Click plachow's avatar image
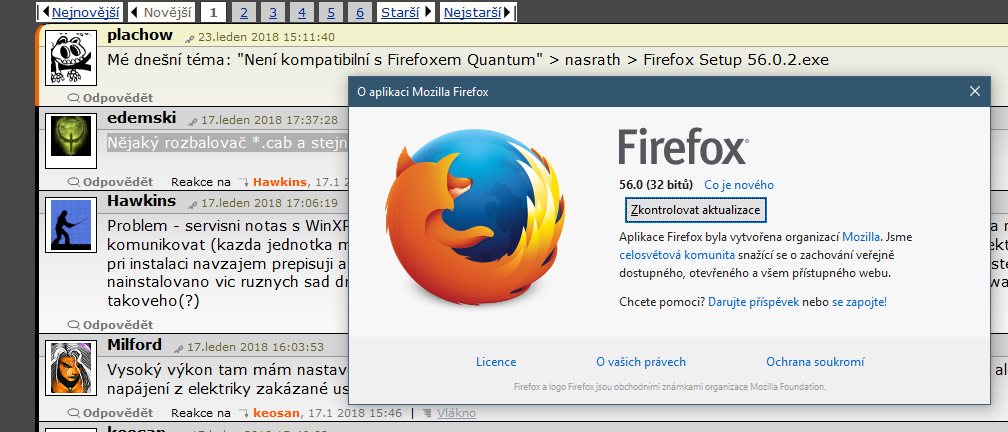Screen dimensions: 1008x432 pos(71,58)
